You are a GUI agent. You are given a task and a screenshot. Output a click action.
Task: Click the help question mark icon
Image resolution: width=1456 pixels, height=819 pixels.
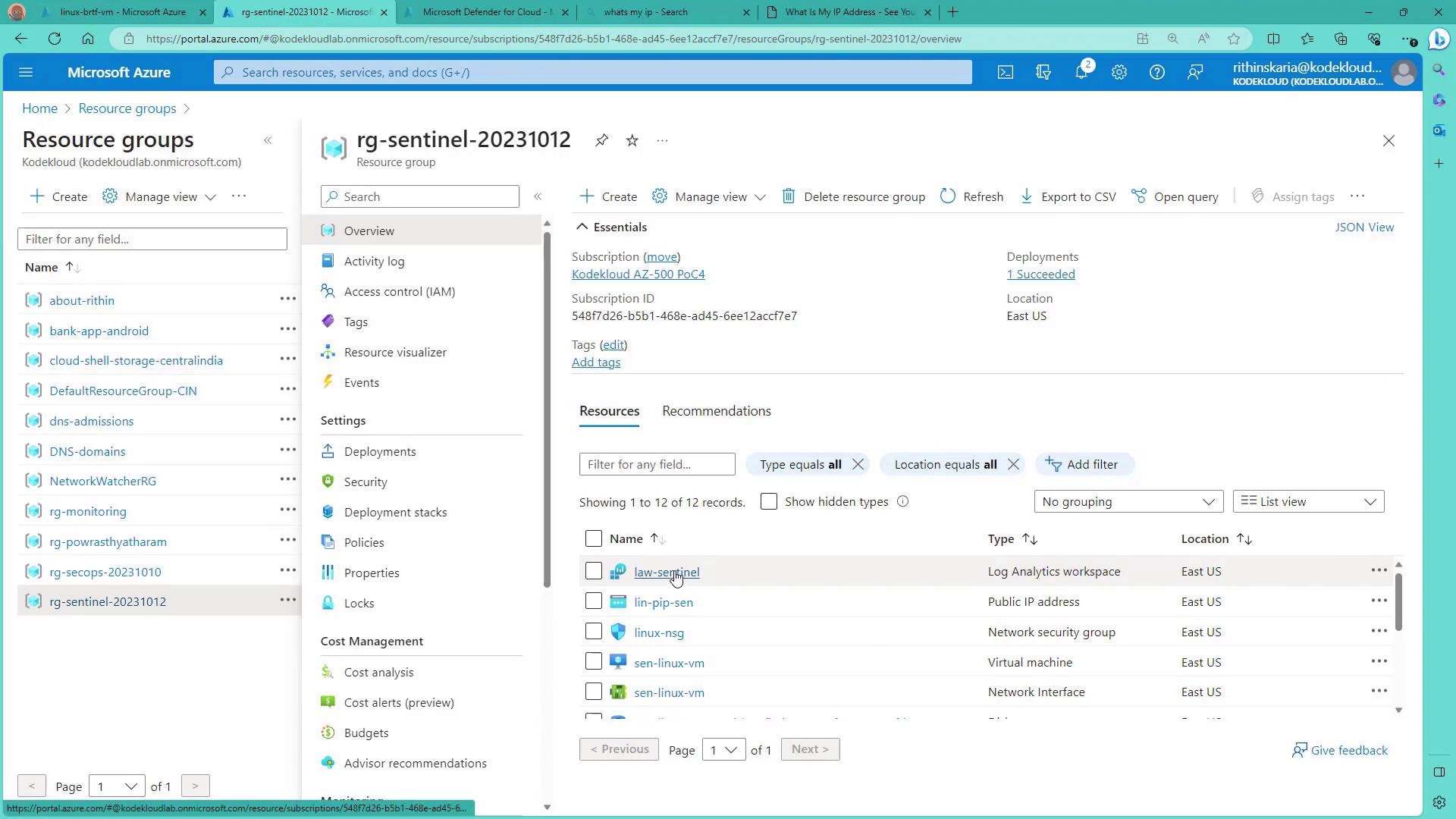click(1156, 72)
